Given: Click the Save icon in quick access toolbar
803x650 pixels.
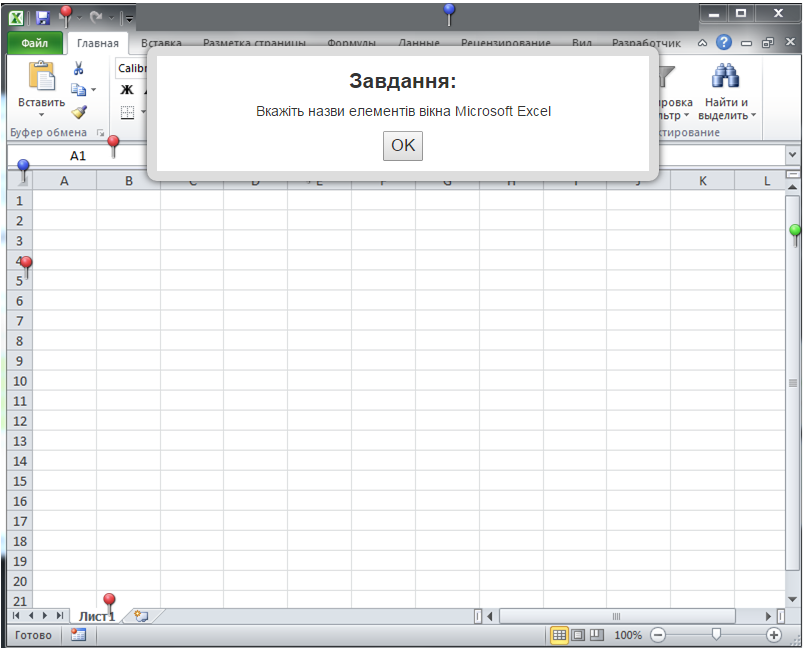Looking at the screenshot, I should click(x=42, y=17).
